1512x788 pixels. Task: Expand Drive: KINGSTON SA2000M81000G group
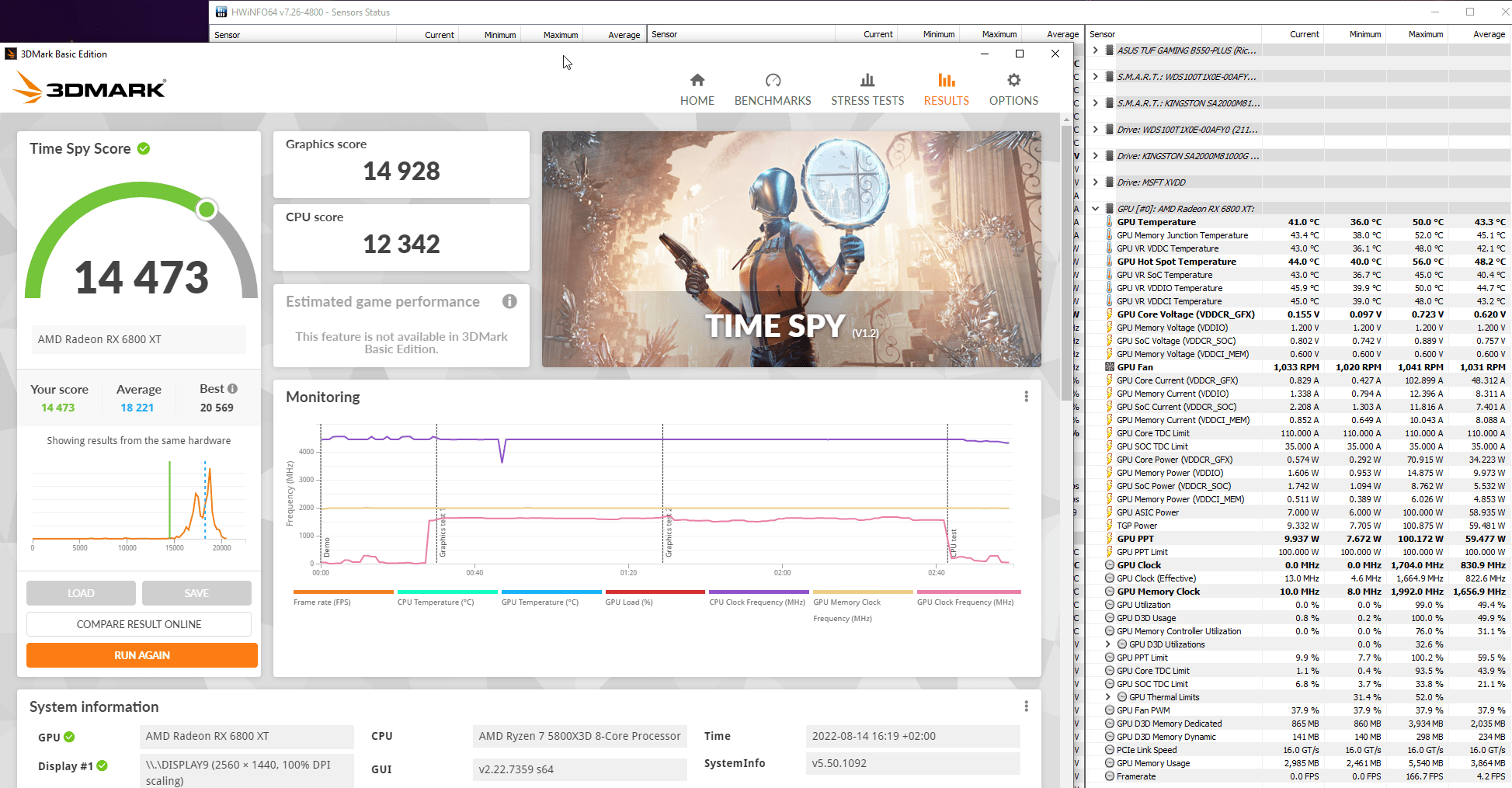[x=1095, y=156]
